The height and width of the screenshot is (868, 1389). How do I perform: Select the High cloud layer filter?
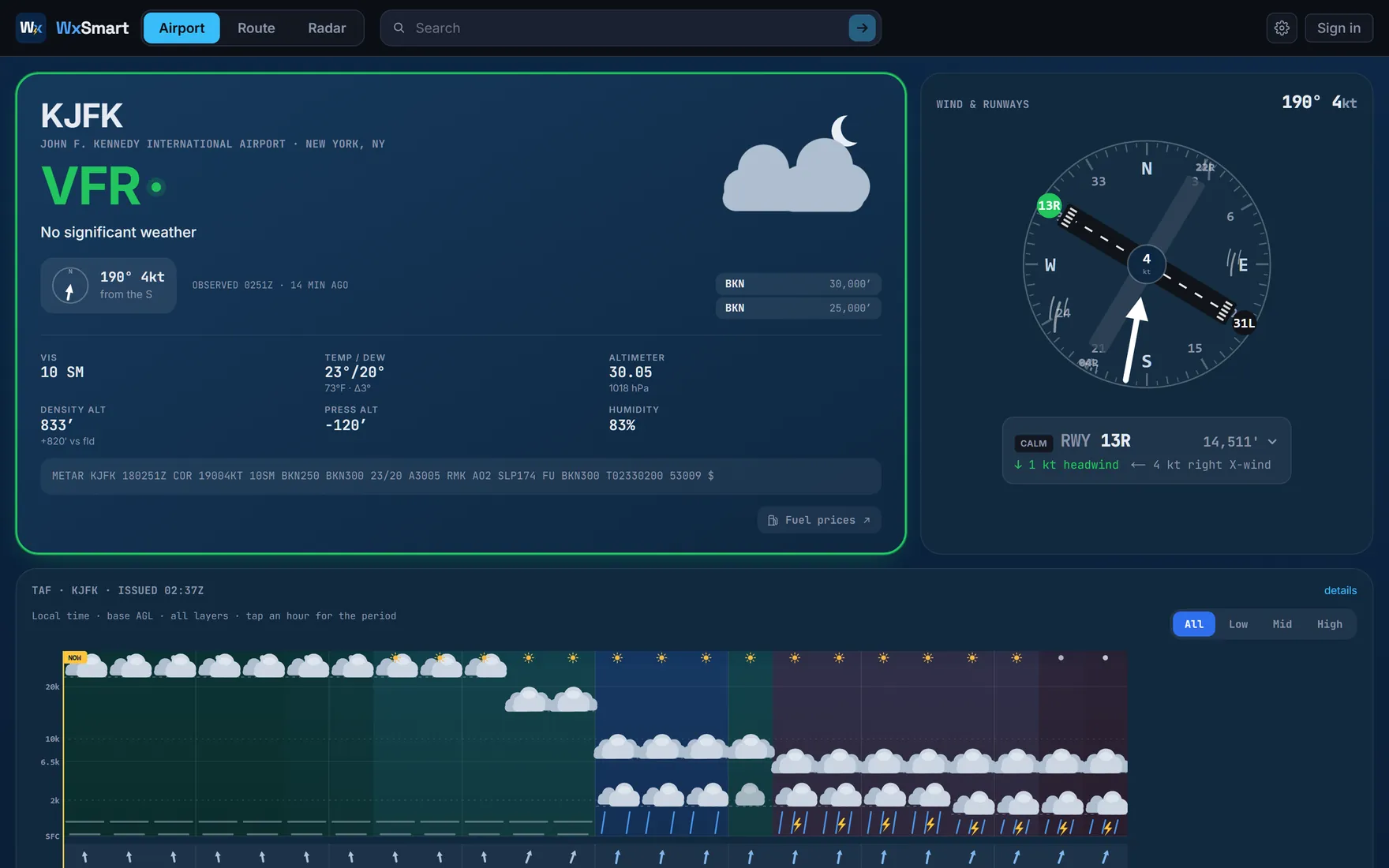click(1330, 624)
